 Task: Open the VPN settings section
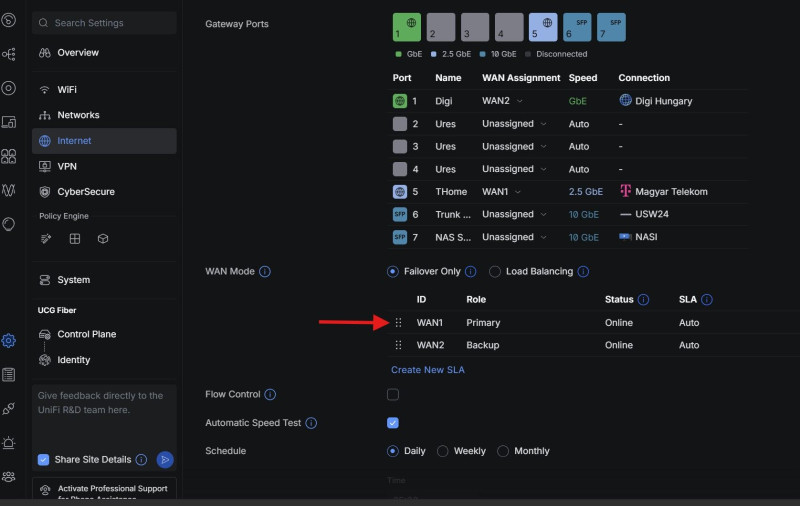tap(67, 166)
